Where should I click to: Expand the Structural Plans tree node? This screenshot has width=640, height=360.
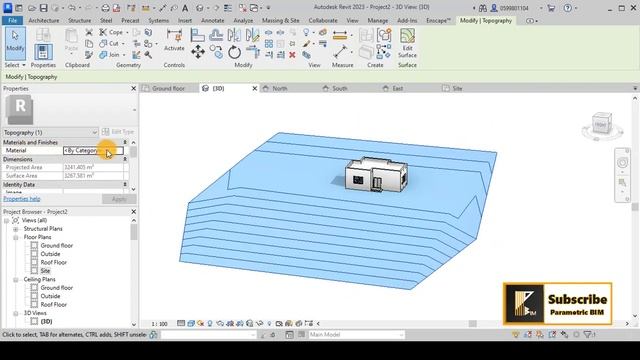[16, 229]
